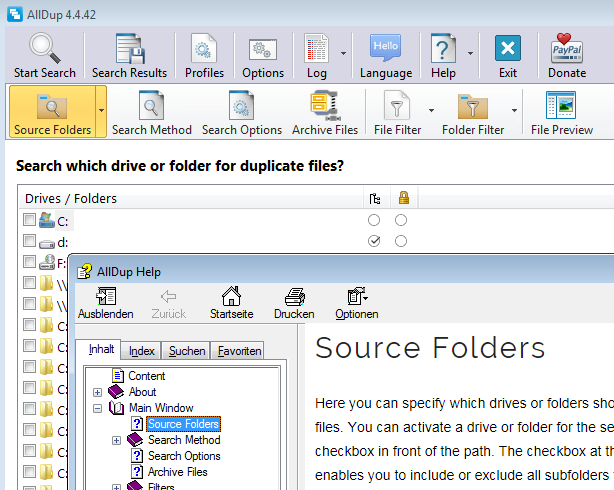Tick the checkbox for drive C:
Image resolution: width=614 pixels, height=490 pixels.
29,220
